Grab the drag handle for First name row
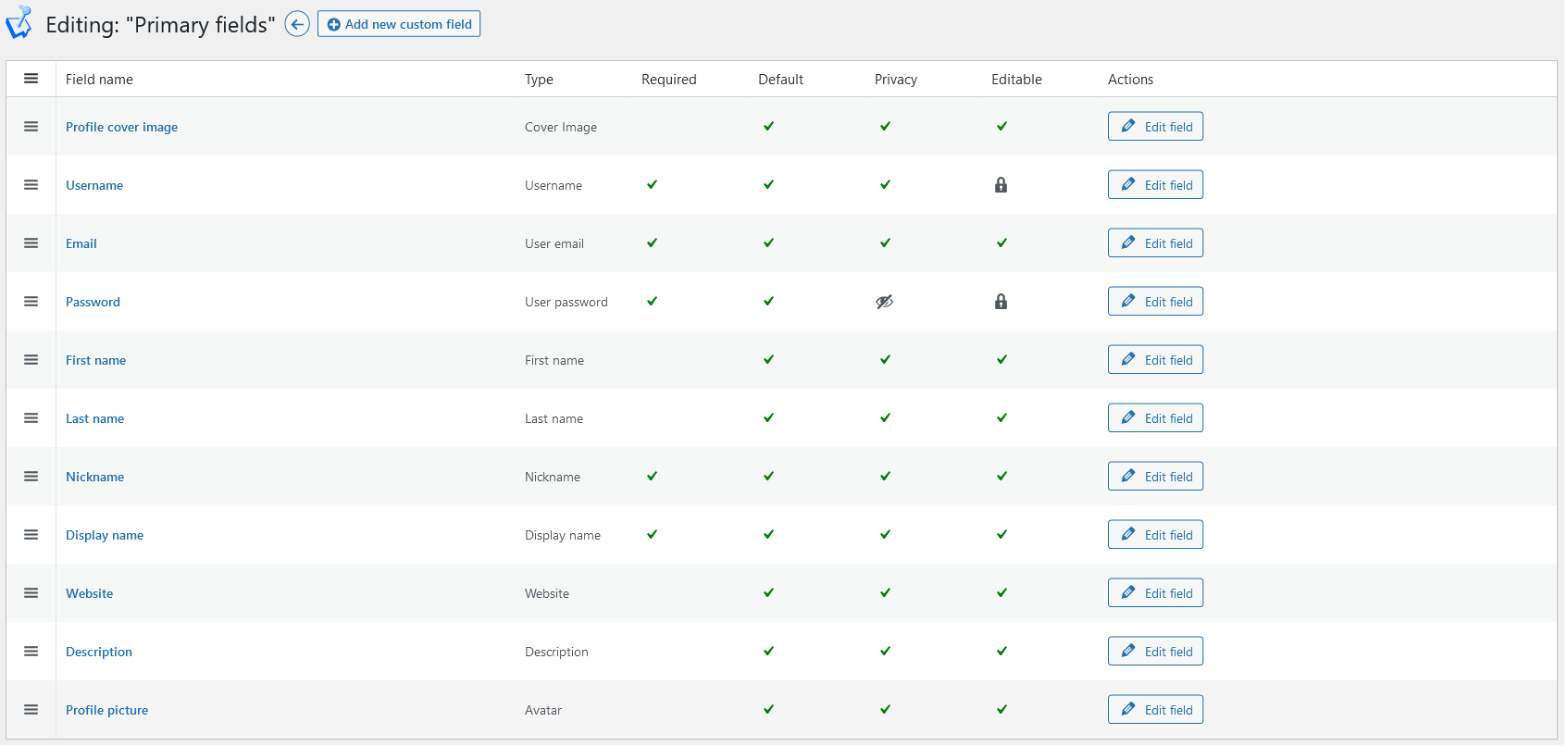This screenshot has height=746, width=1568. coord(31,360)
